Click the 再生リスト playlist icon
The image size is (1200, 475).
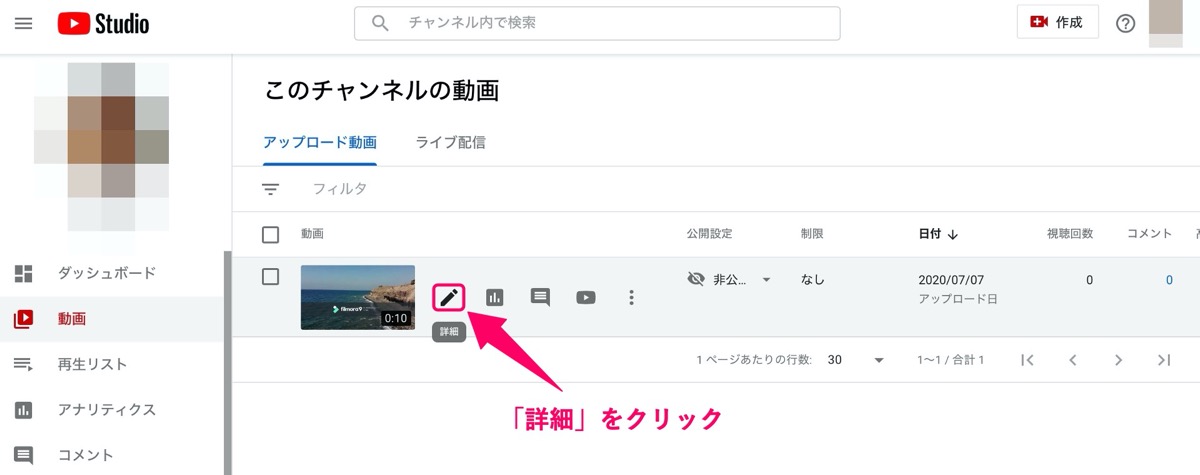pos(23,364)
